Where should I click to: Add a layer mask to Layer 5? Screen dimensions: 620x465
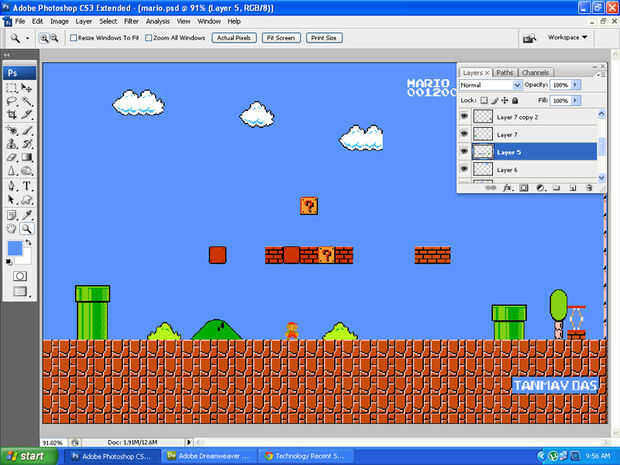(x=524, y=188)
